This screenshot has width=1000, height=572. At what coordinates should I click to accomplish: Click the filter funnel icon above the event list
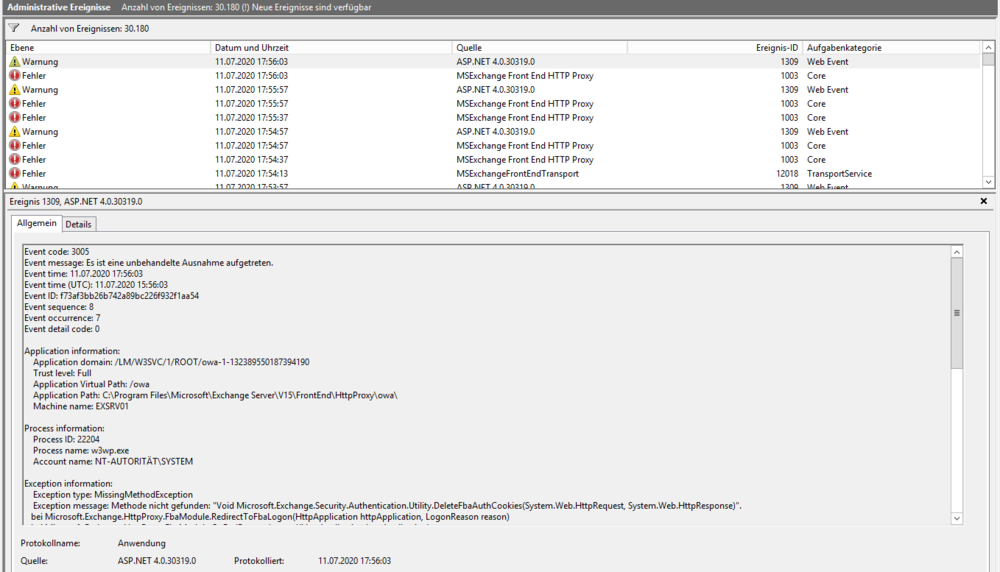14,28
